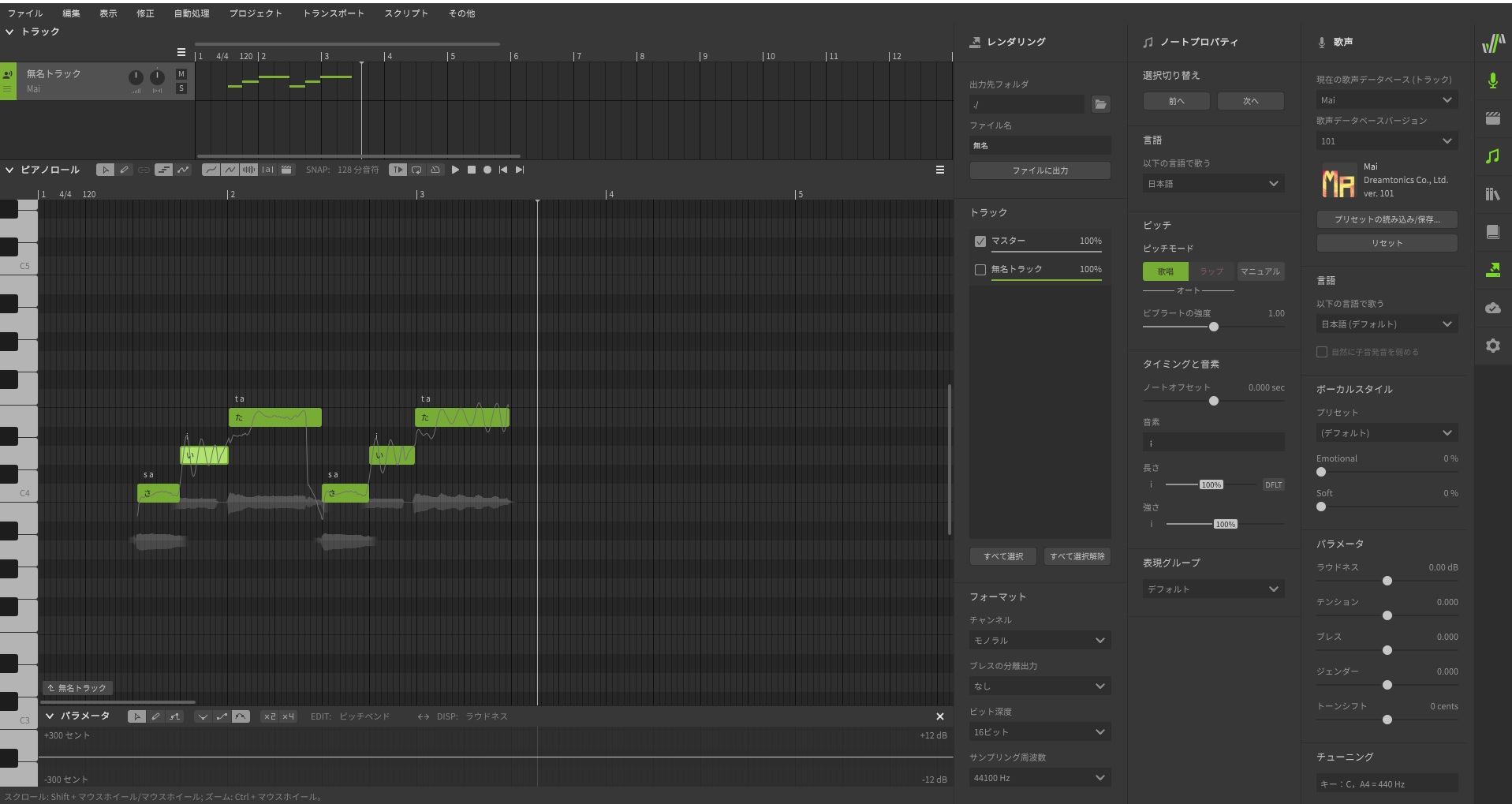Select the line draw tool in parameter panel
The image size is (1512, 804).
tap(174, 716)
